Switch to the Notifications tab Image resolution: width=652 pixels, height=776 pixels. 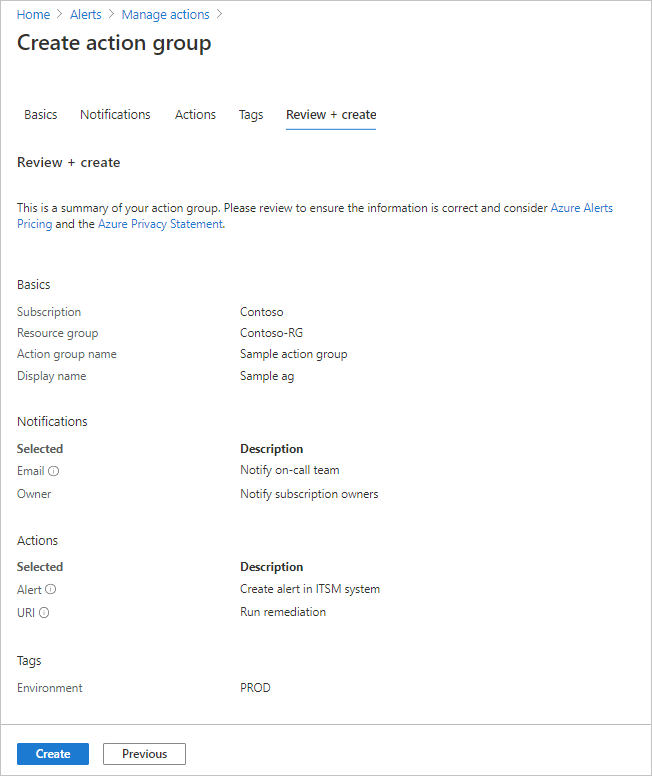(115, 115)
